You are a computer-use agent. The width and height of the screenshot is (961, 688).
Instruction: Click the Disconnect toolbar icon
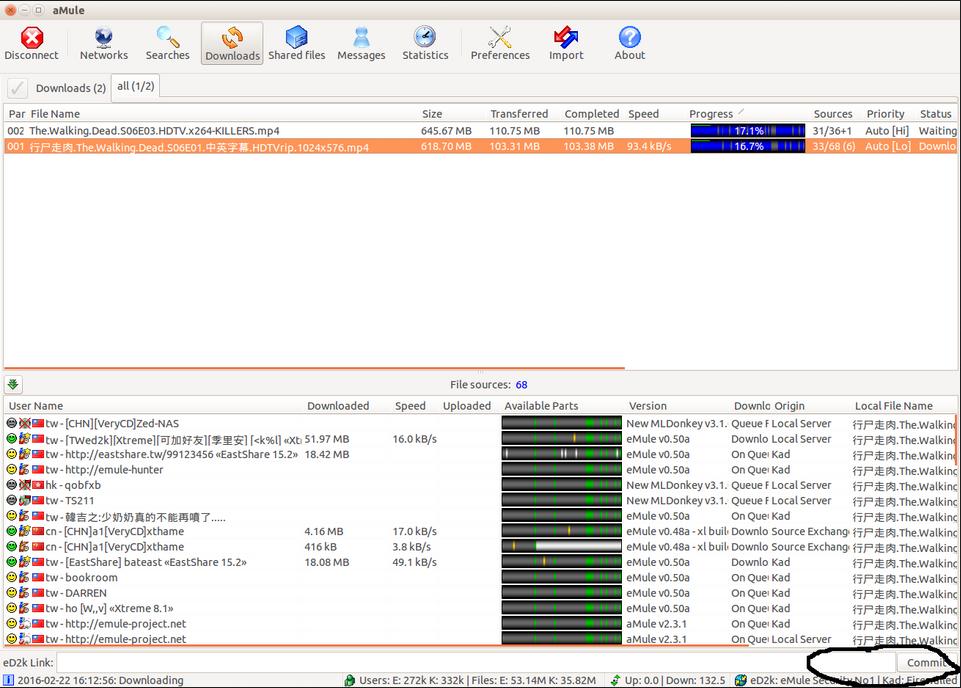32,44
